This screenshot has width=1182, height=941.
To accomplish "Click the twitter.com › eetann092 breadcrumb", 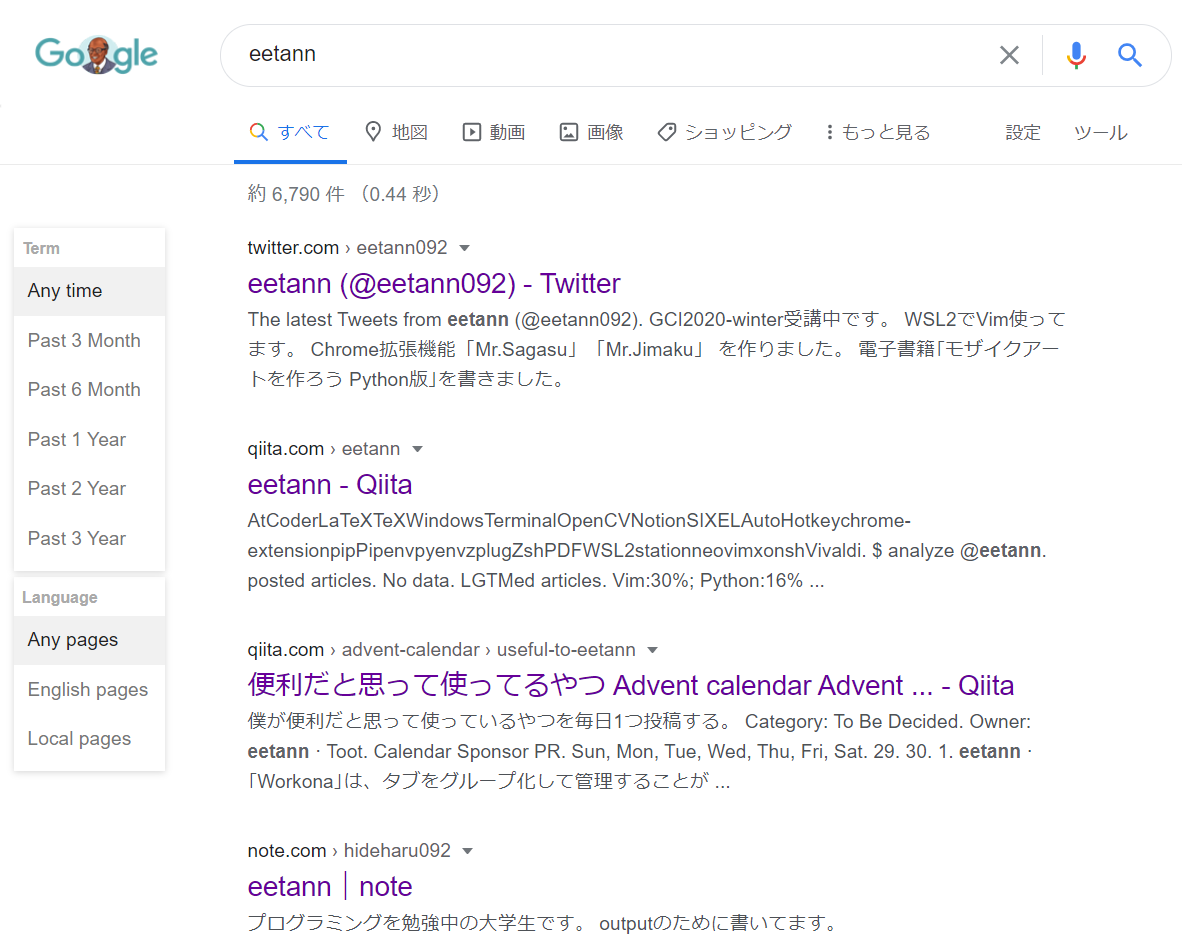I will 348,248.
